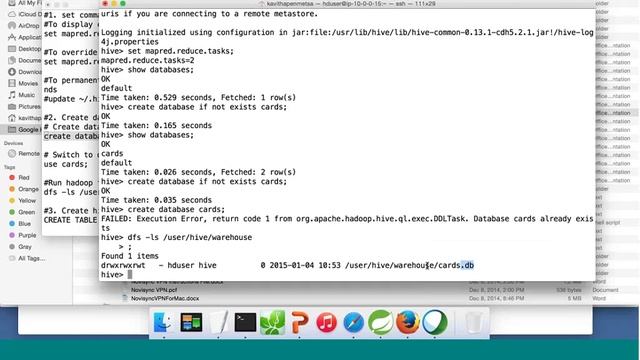This screenshot has width=640, height=360.
Task: Open TextEdit from the Dock
Action: pos(218,322)
